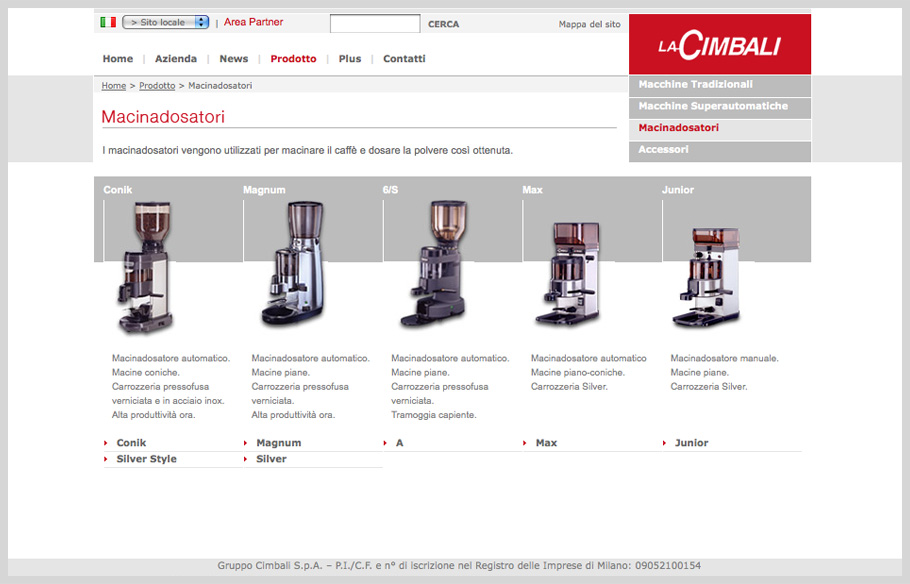Open Accessori sidebar item

720,151
